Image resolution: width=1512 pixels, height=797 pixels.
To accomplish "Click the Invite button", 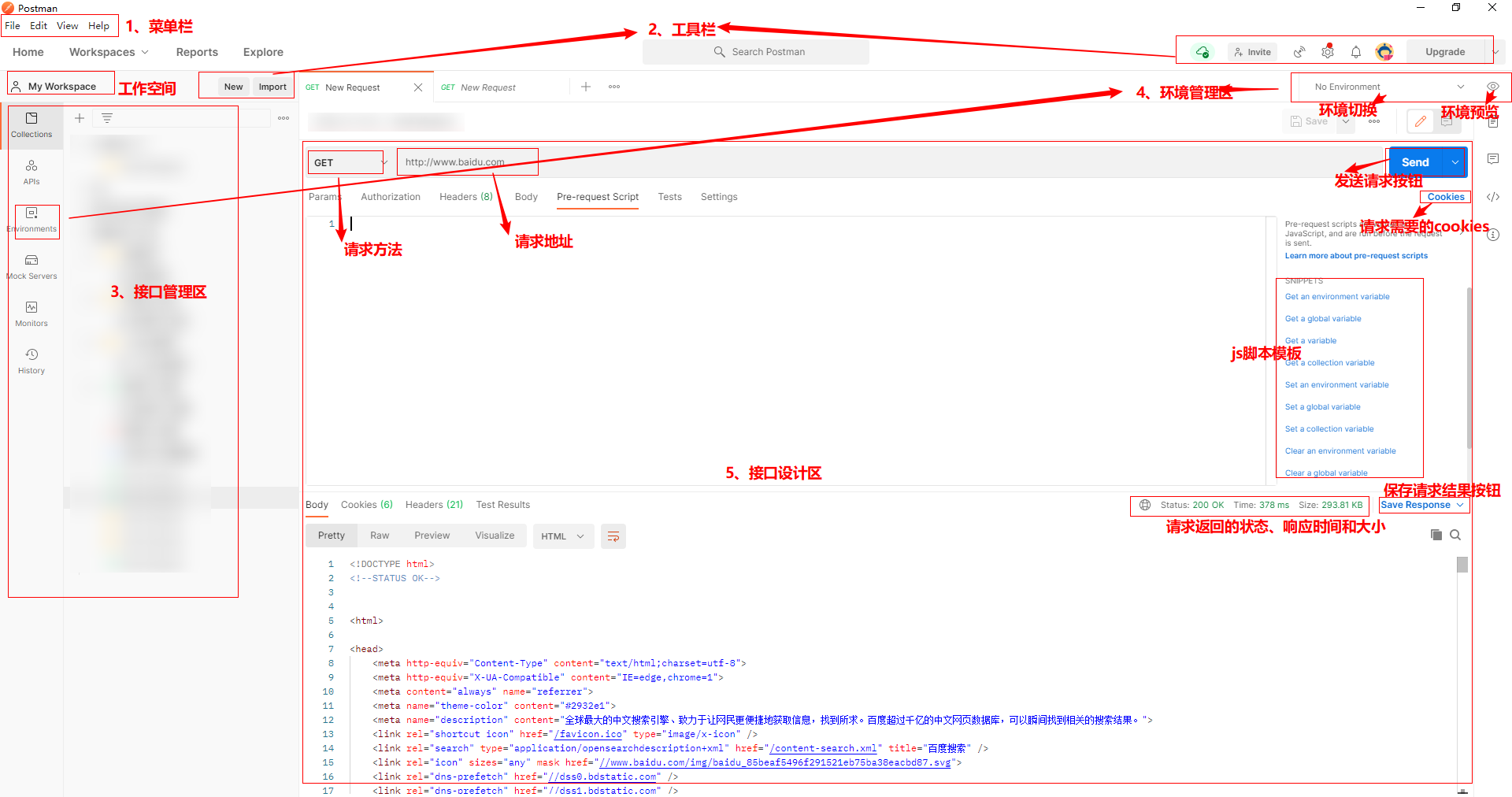I will click(1252, 52).
